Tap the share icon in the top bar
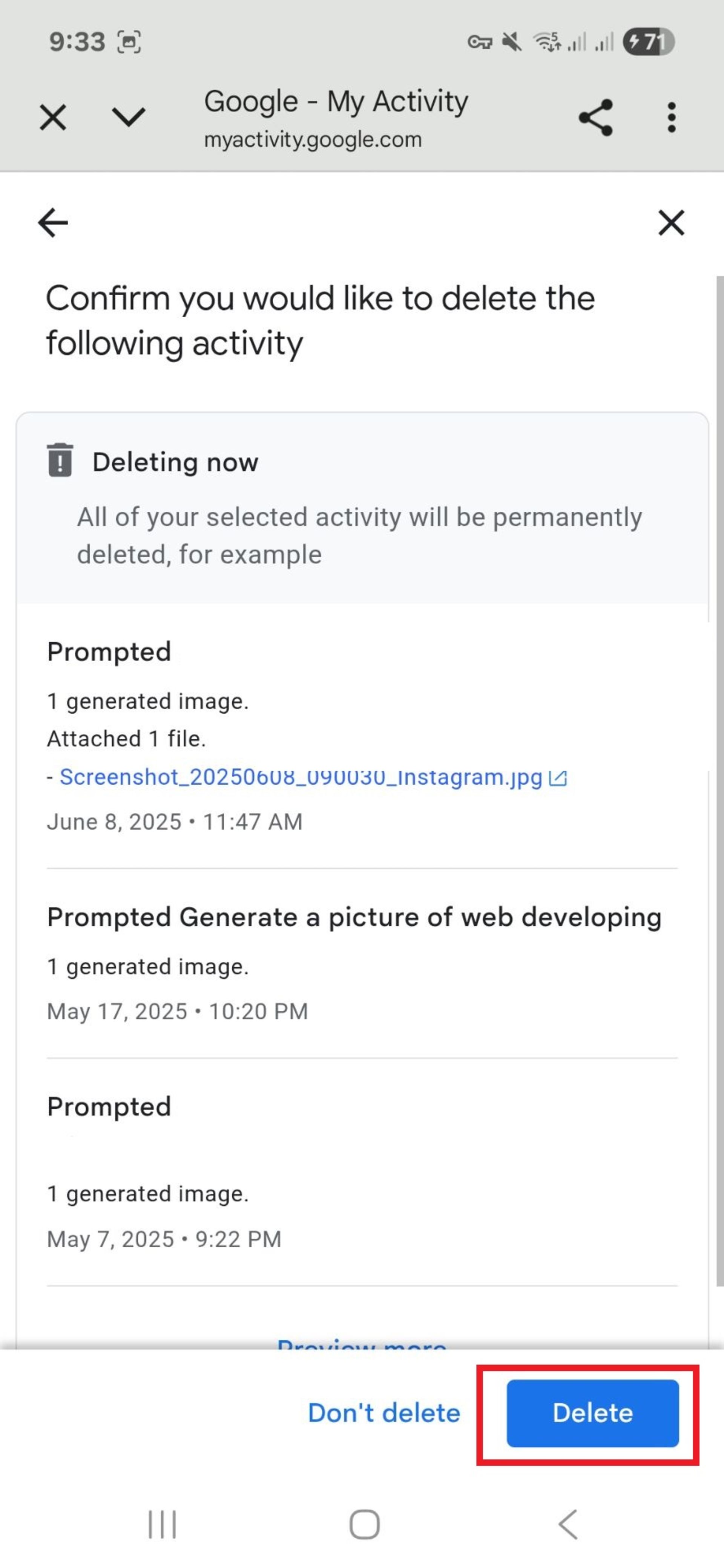 595,117
